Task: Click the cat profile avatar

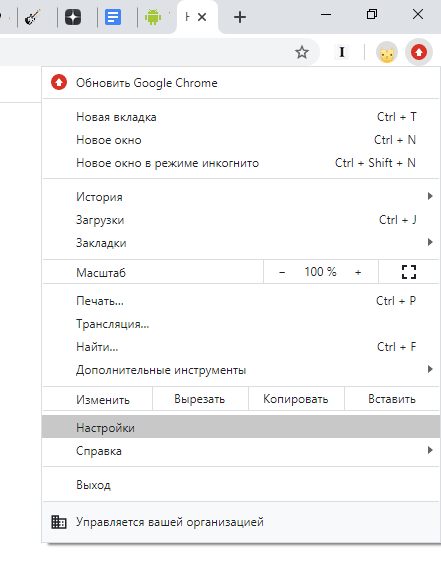Action: 386,53
